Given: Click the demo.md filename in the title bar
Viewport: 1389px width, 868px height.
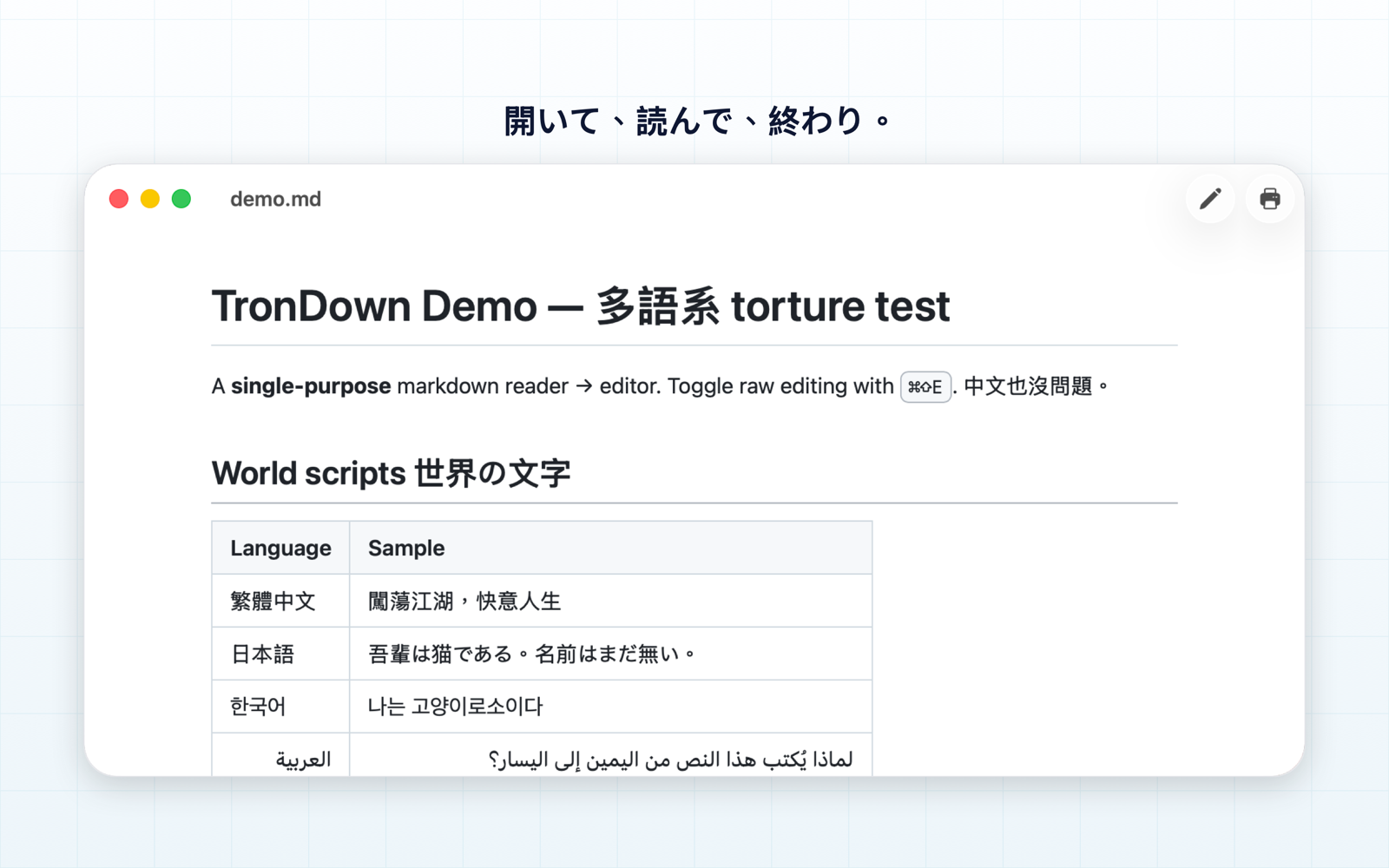Looking at the screenshot, I should click(x=275, y=199).
